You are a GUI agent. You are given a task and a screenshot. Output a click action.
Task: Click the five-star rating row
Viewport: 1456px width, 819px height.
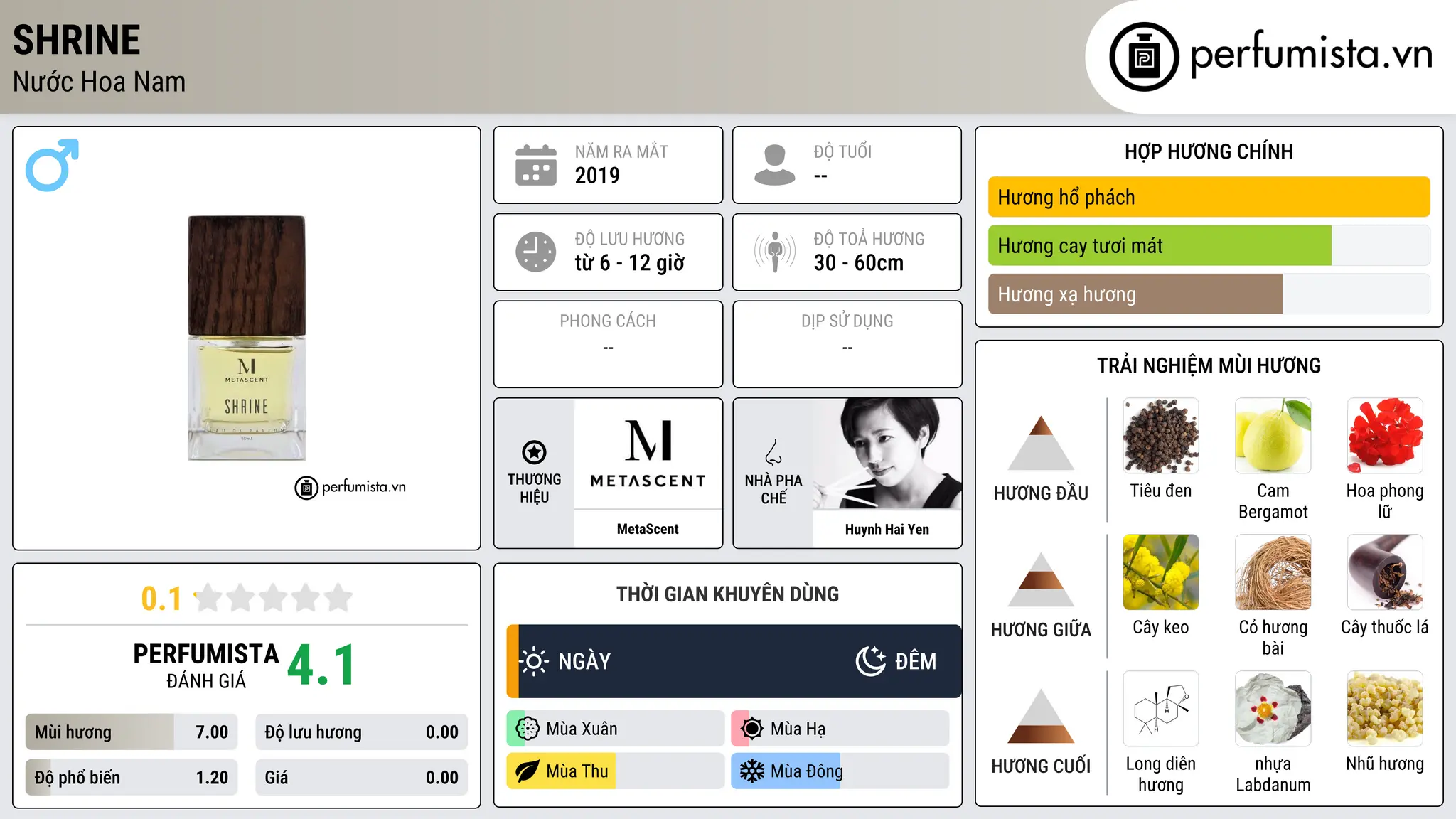[273, 598]
